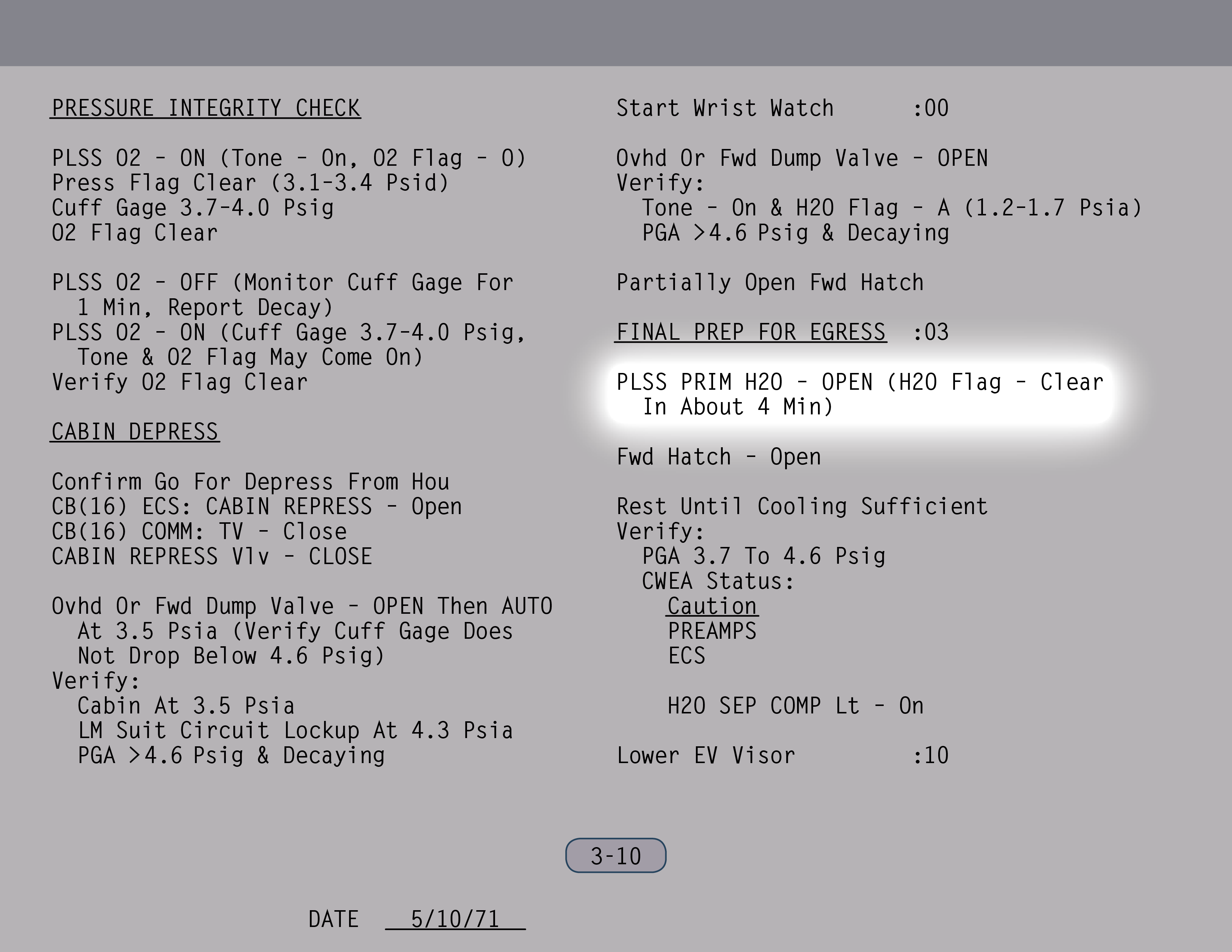Click the underlined Caution label

[x=712, y=606]
